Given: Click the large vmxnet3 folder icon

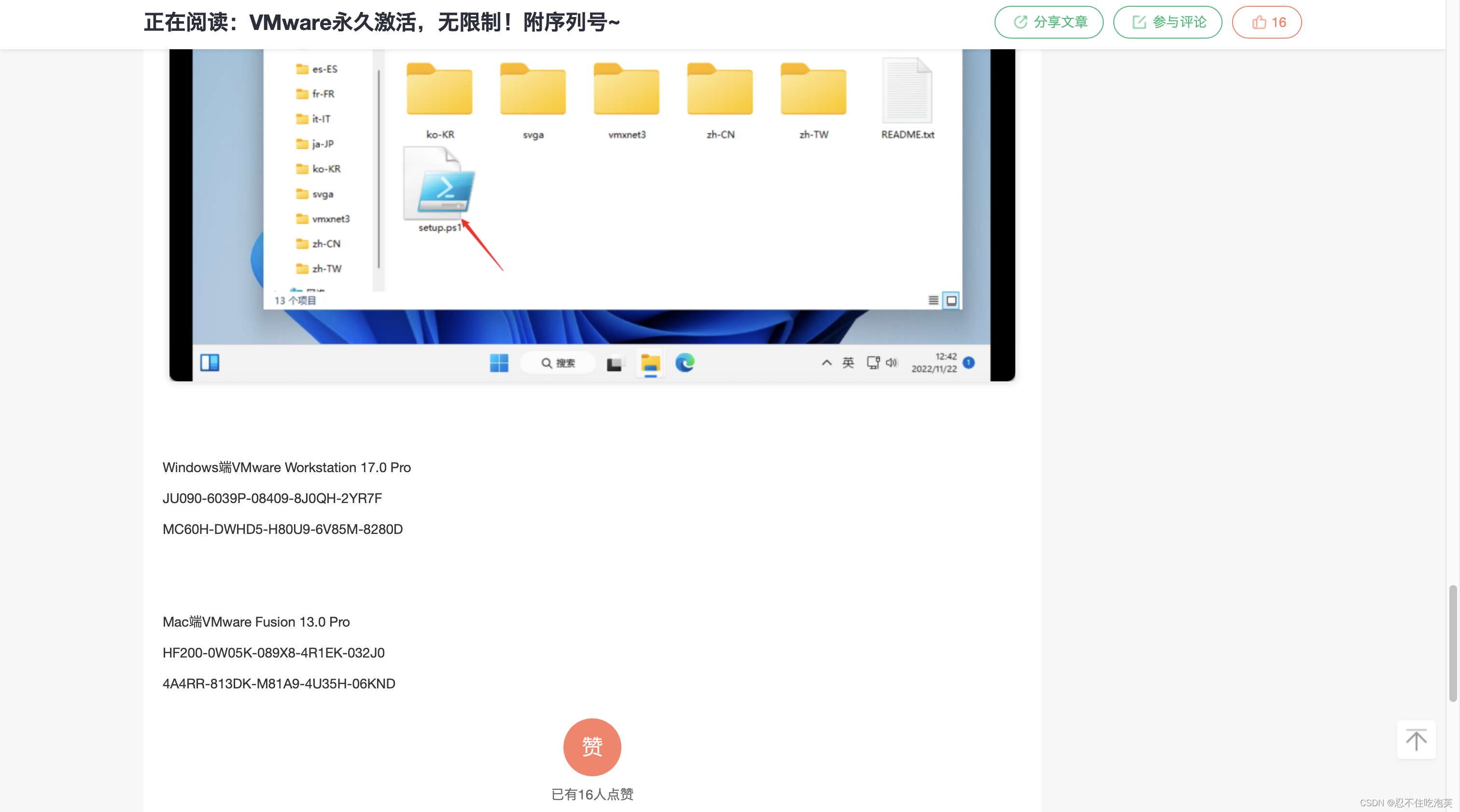Looking at the screenshot, I should point(626,89).
